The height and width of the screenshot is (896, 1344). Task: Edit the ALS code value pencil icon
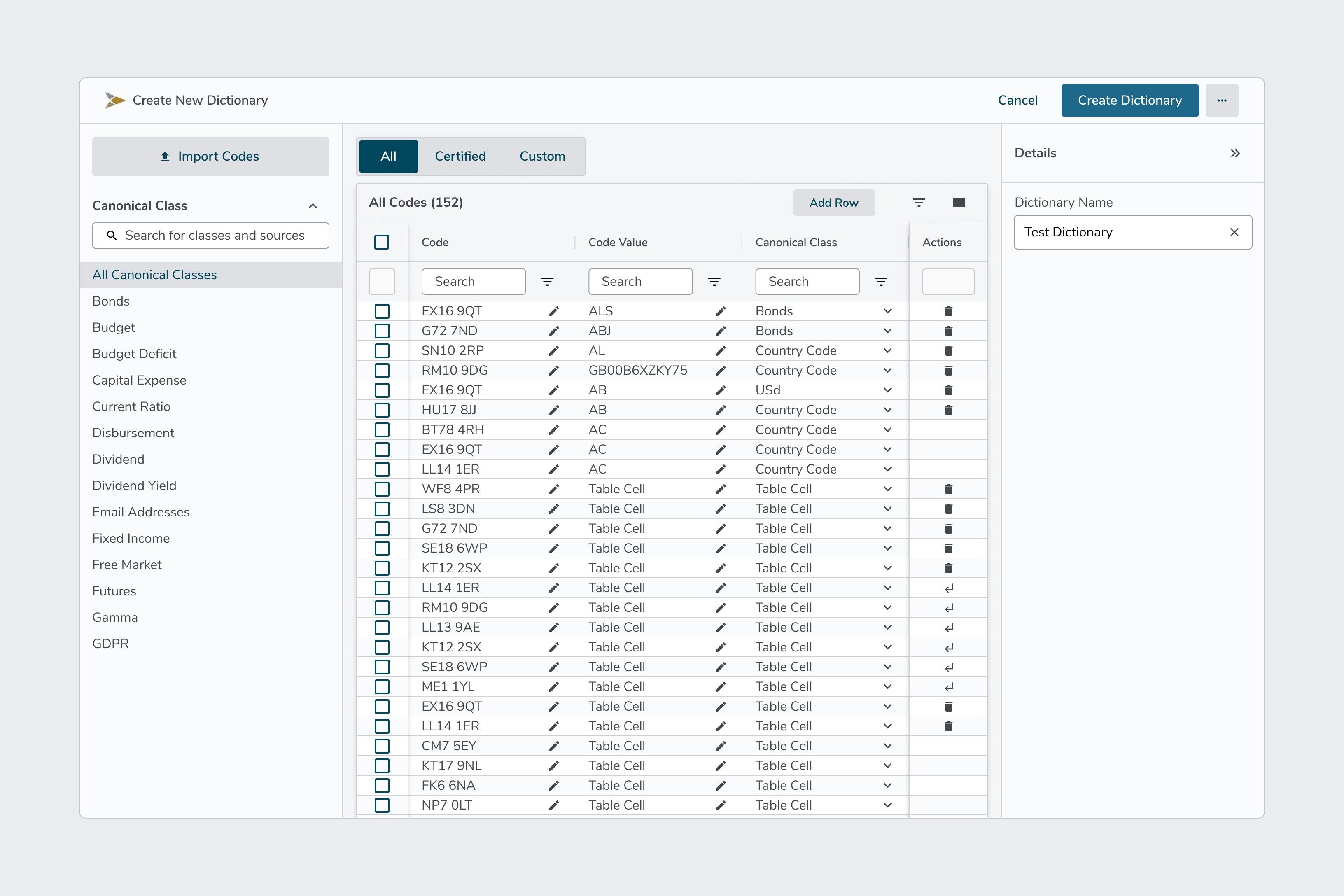point(720,311)
